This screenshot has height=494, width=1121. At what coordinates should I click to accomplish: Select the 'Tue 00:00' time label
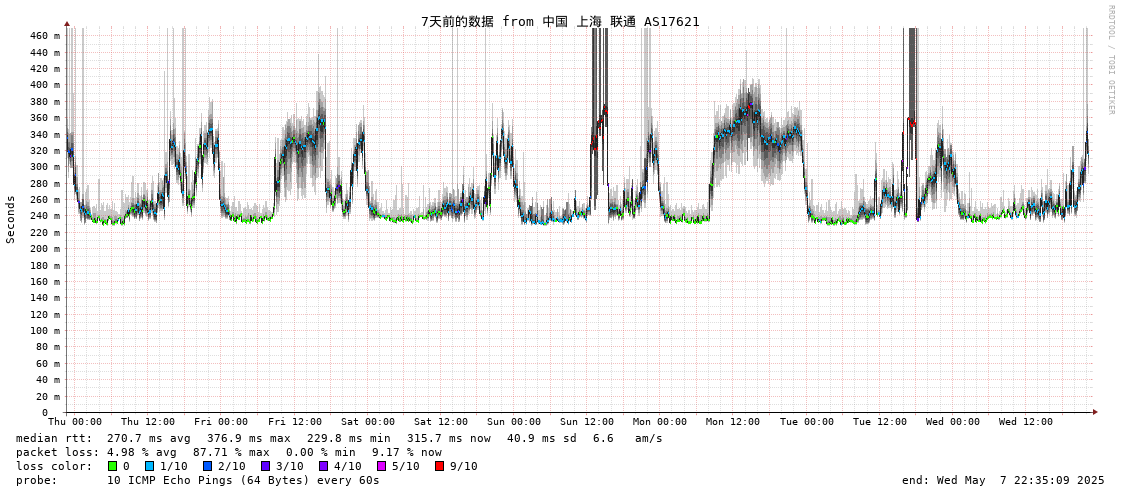coord(806,422)
